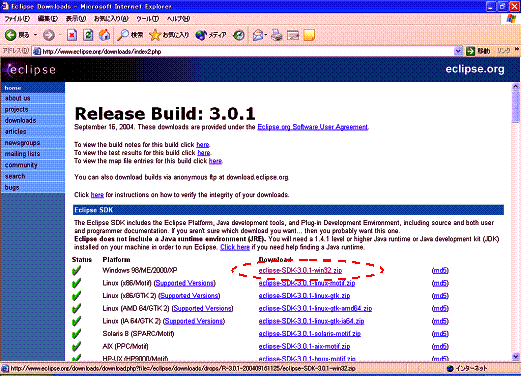Open the Favorites menu

pos(111,19)
